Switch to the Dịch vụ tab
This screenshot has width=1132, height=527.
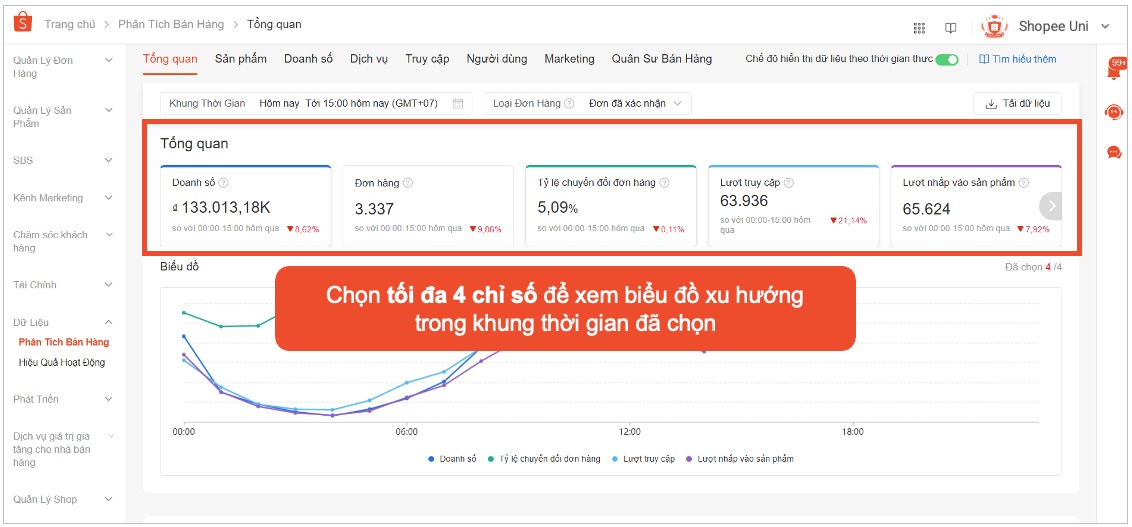(369, 58)
